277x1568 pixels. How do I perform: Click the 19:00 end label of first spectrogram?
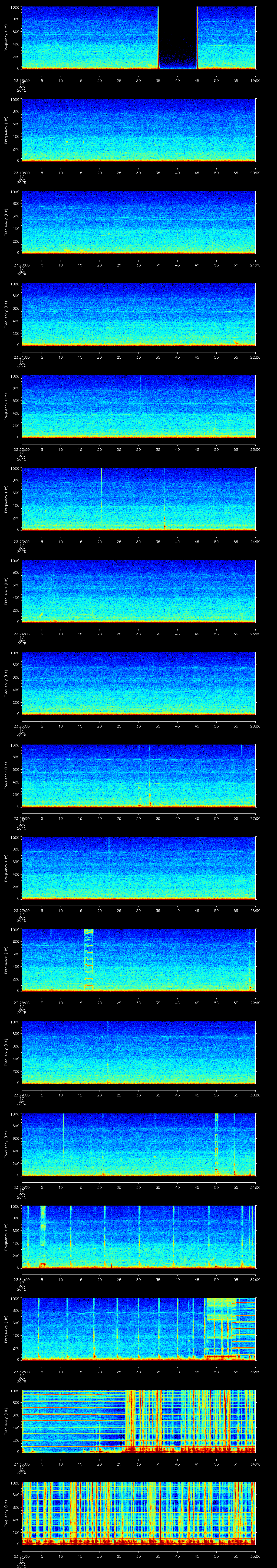tap(255, 80)
